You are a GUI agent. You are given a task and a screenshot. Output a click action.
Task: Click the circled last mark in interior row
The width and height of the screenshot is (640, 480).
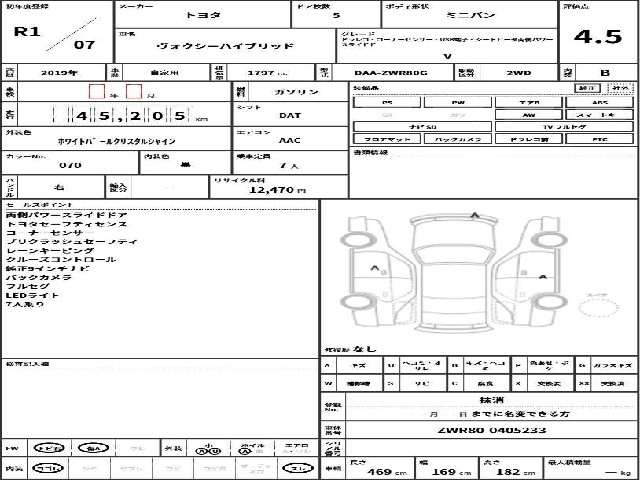298,468
